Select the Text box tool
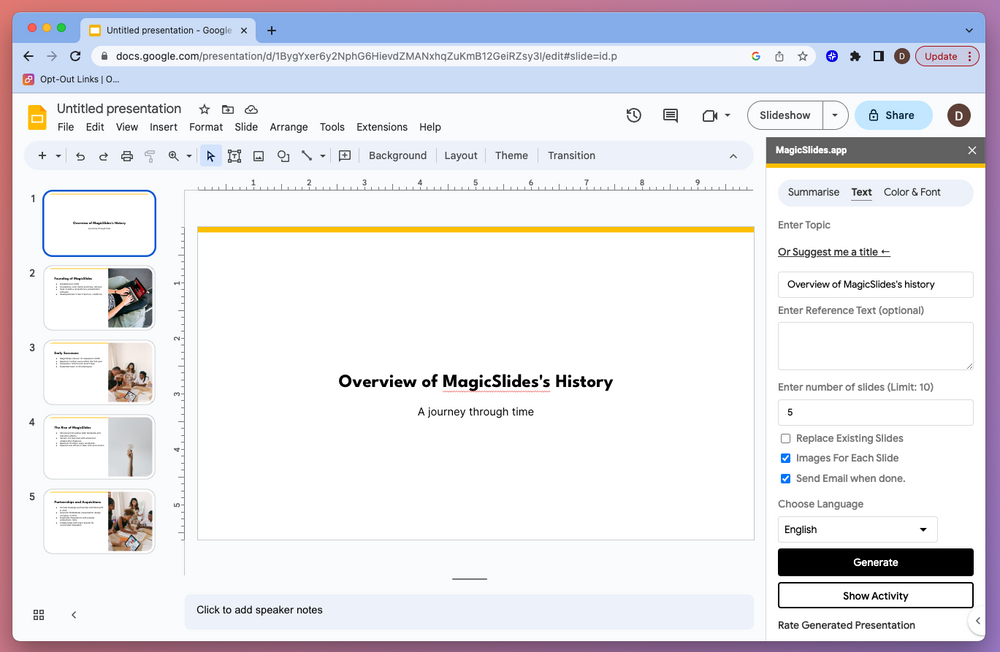 pos(235,156)
